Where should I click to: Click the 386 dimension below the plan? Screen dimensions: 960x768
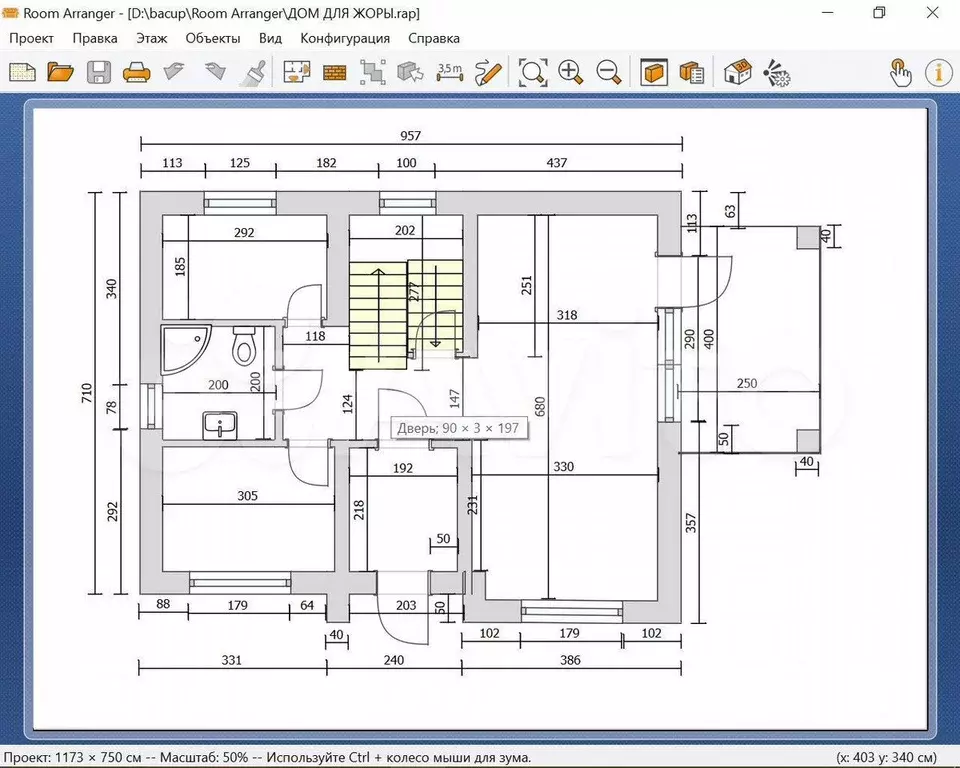(x=570, y=660)
